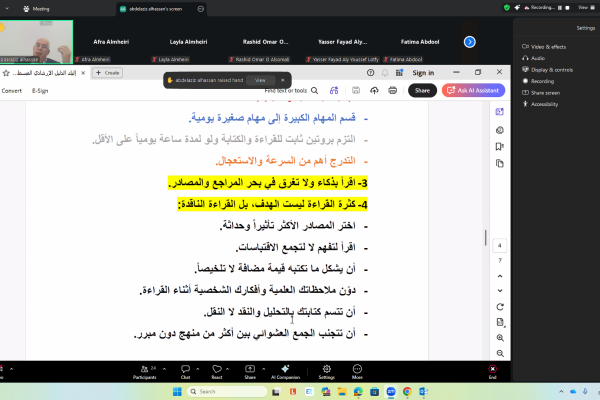Click the Windows taskbar Search box
Viewport: 600px width, 400px height.
click(x=227, y=391)
